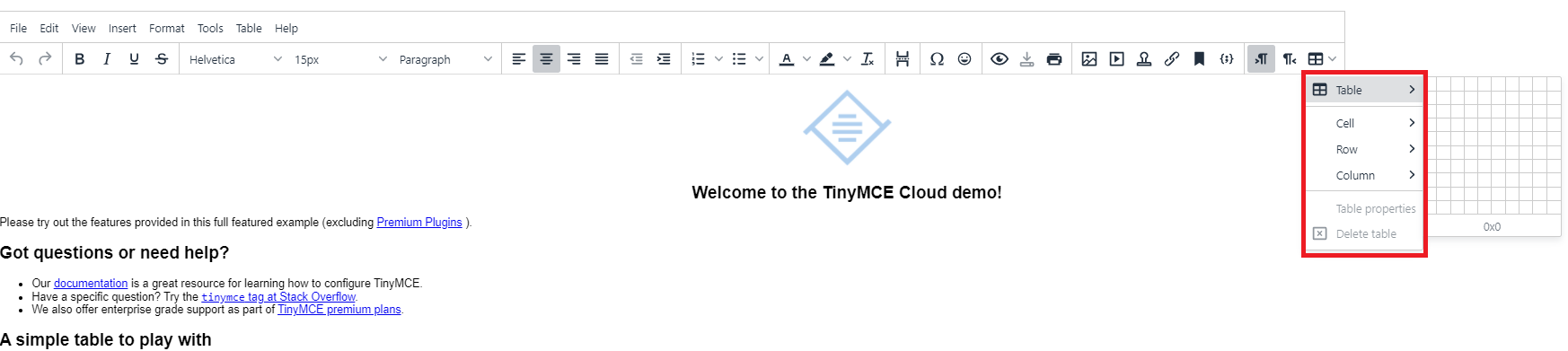The height and width of the screenshot is (351, 1568).
Task: Open the Premium Plugins link
Action: point(419,223)
